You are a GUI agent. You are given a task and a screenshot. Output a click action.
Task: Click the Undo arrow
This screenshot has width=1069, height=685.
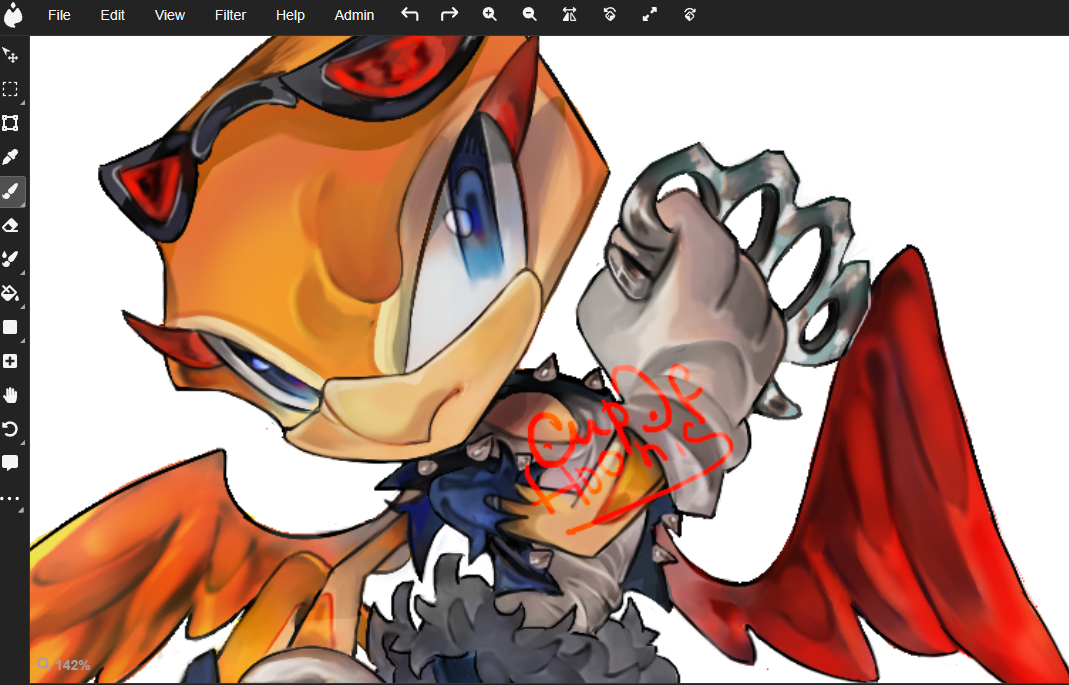pyautogui.click(x=410, y=14)
